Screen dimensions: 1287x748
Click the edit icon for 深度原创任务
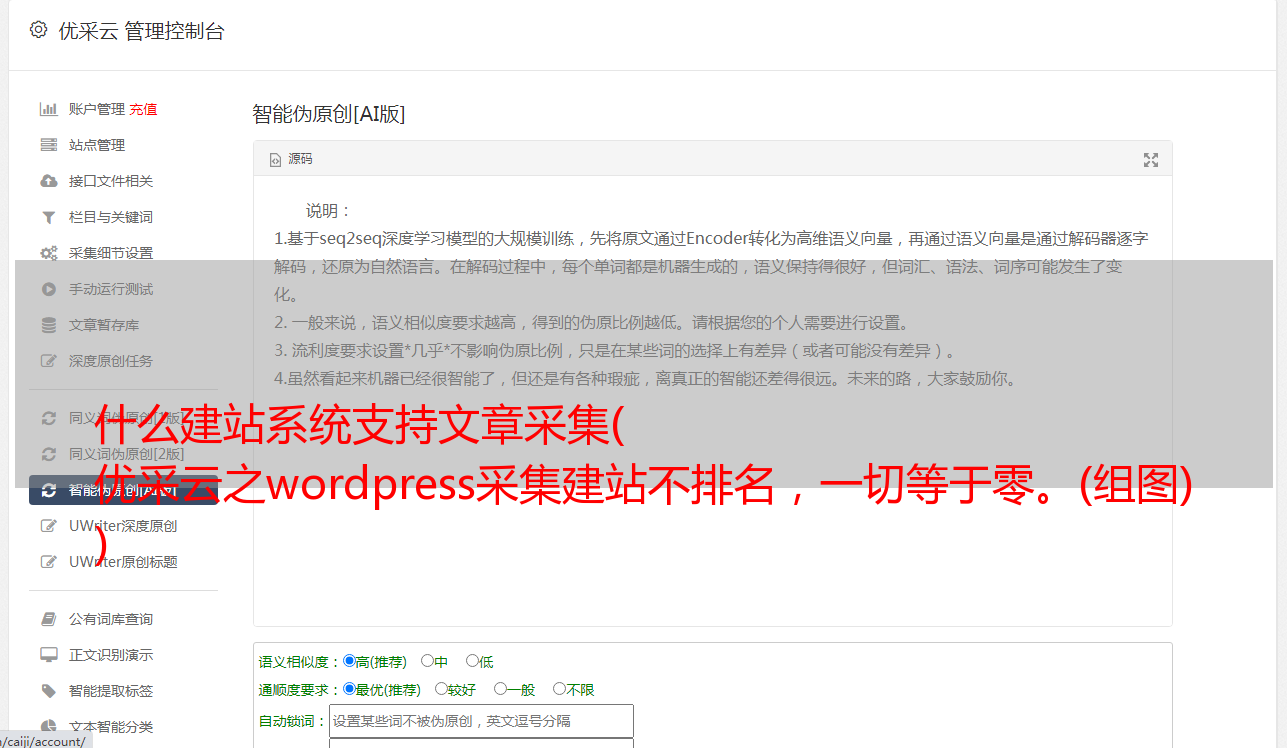[48, 361]
